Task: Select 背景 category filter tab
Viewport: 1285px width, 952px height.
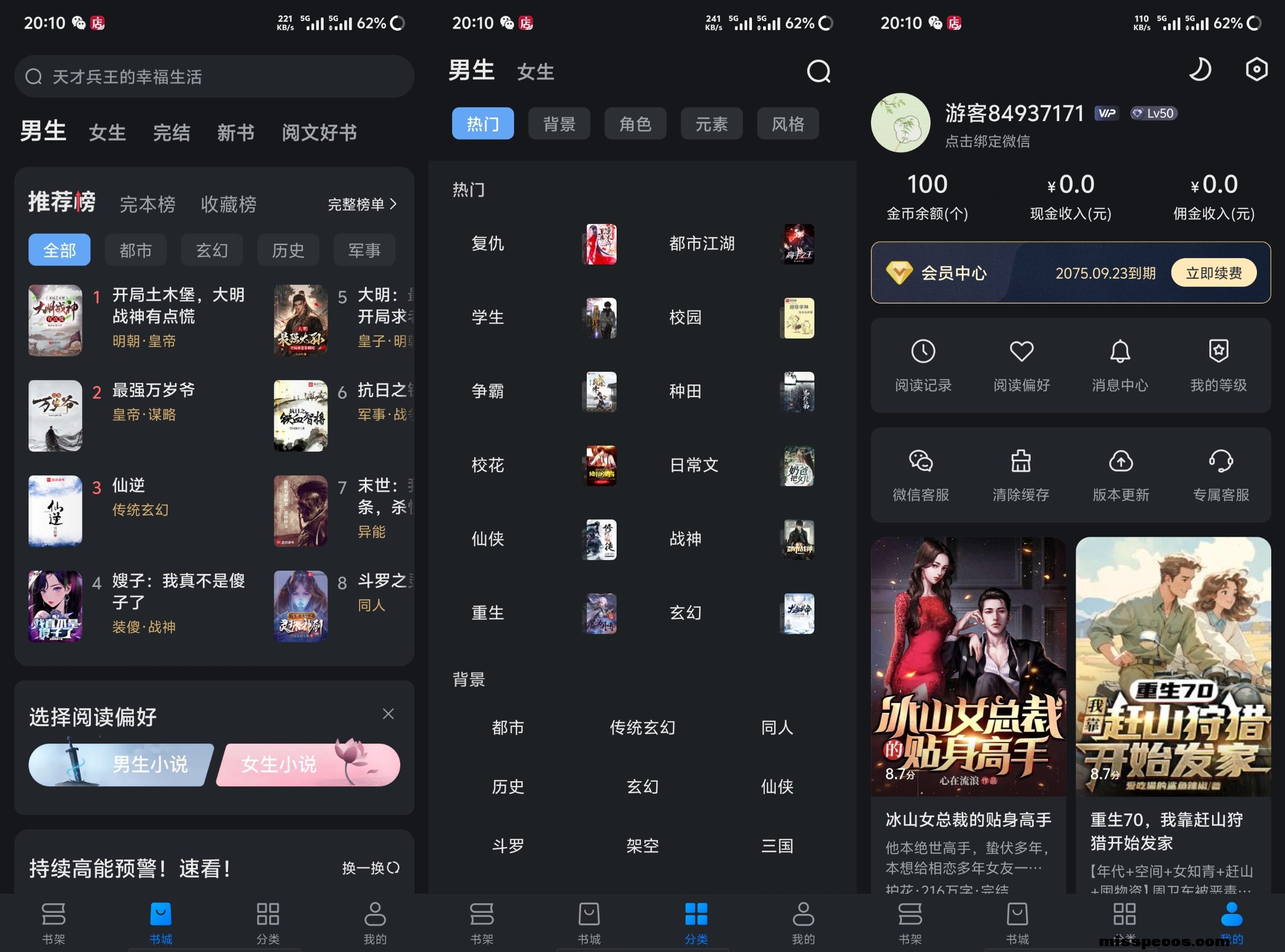Action: tap(559, 123)
